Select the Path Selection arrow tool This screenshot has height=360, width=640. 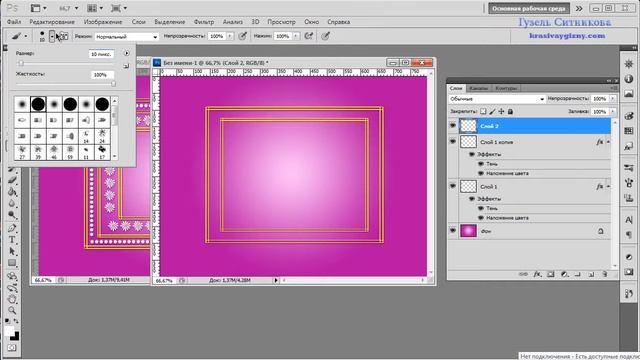pyautogui.click(x=12, y=251)
